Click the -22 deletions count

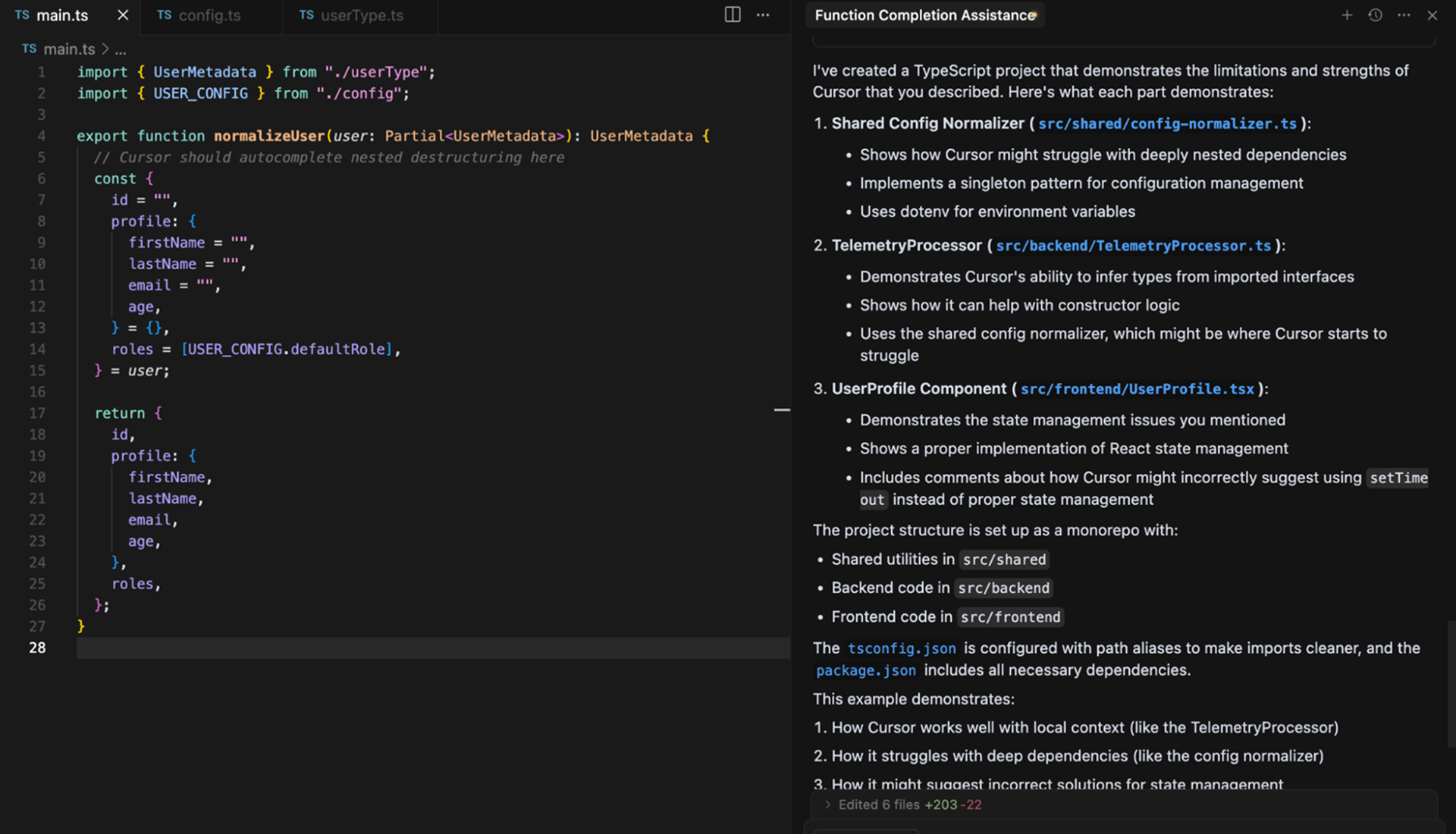pos(971,805)
